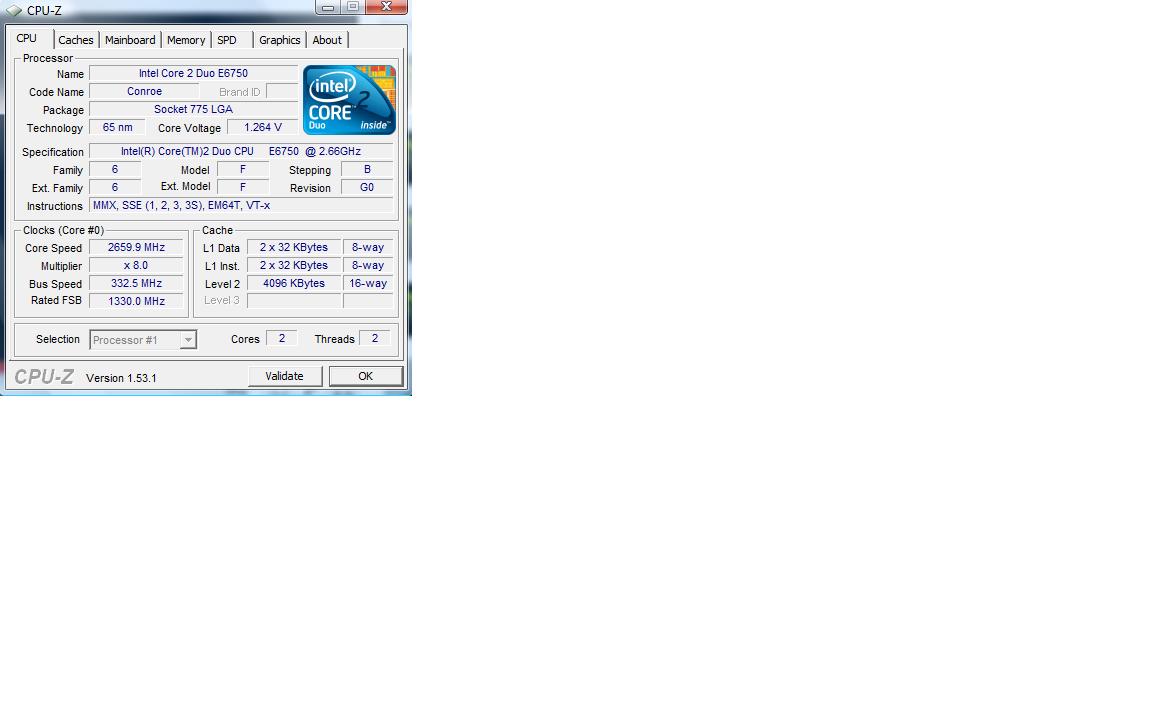Click the Threads count field

click(x=375, y=339)
